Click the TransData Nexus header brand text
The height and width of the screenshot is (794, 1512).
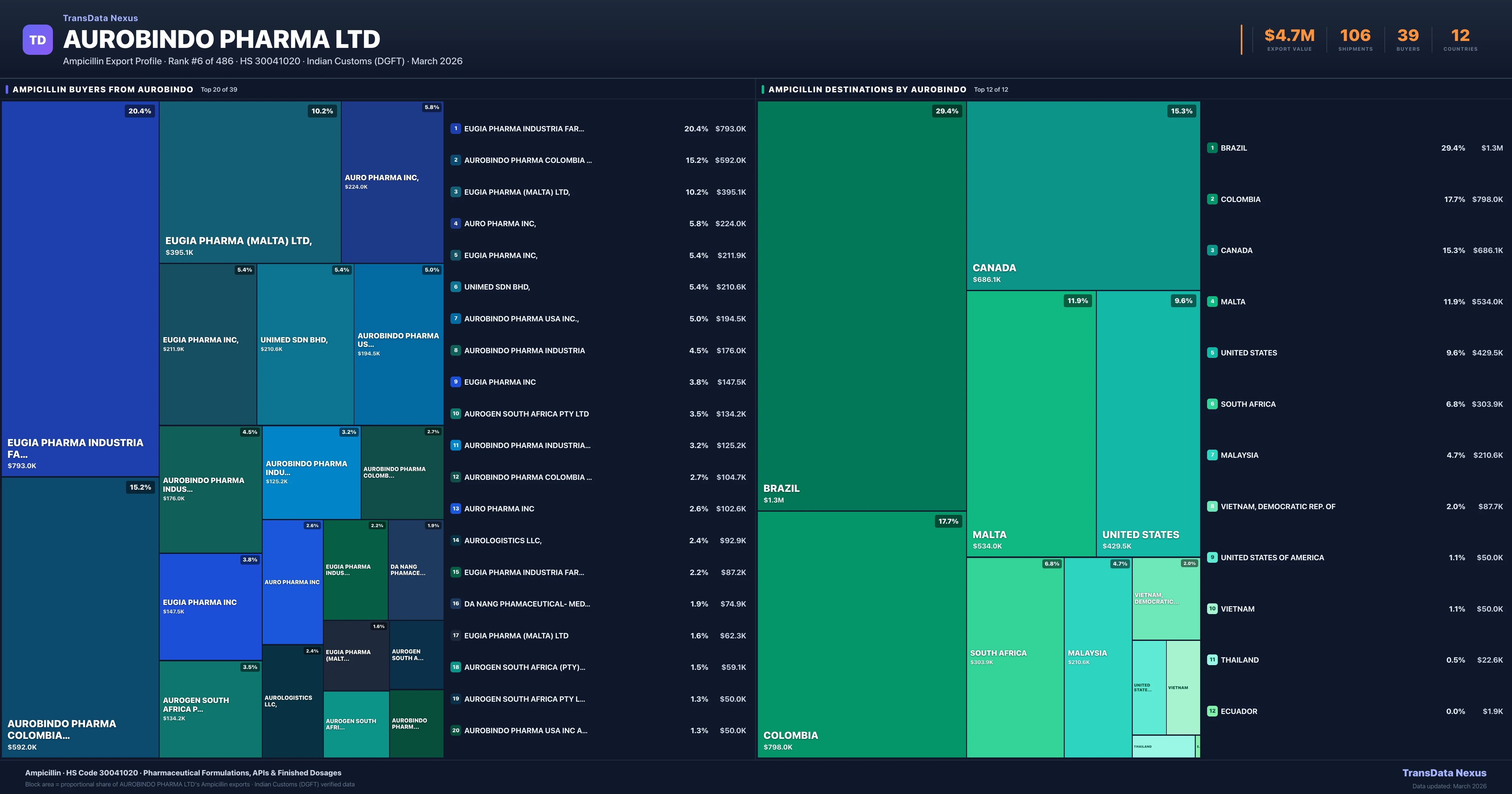(x=100, y=18)
